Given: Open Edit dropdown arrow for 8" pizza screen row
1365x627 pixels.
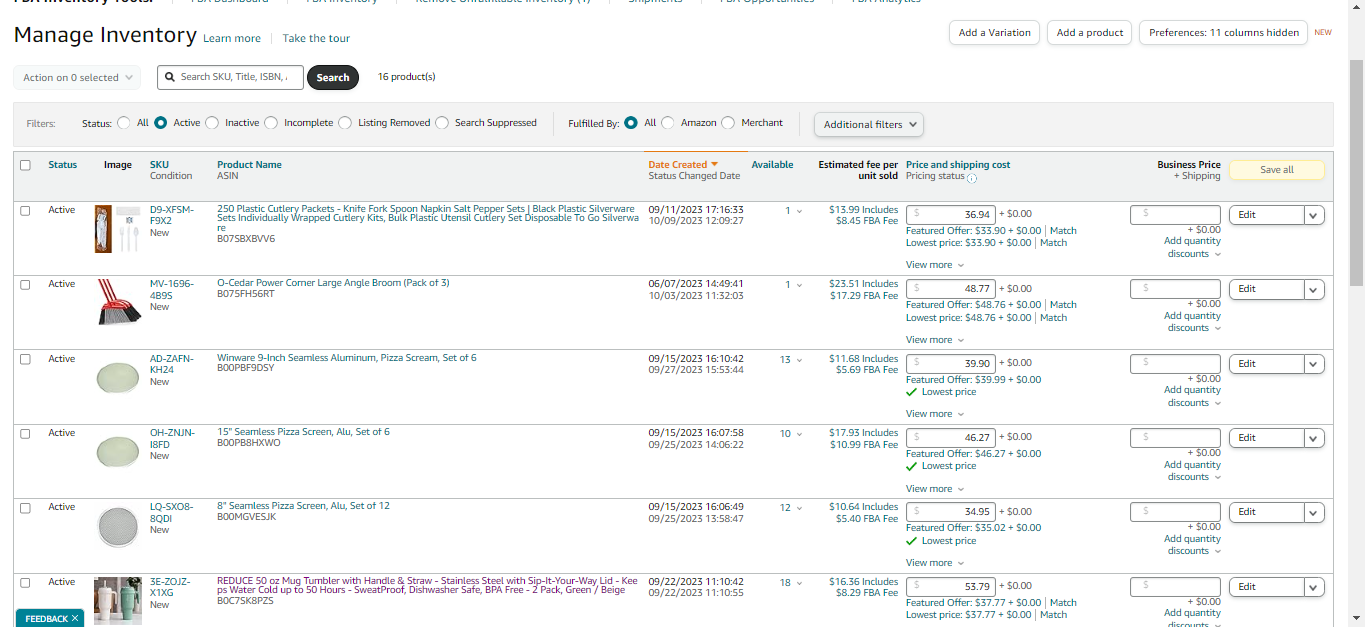Looking at the screenshot, I should 1314,512.
